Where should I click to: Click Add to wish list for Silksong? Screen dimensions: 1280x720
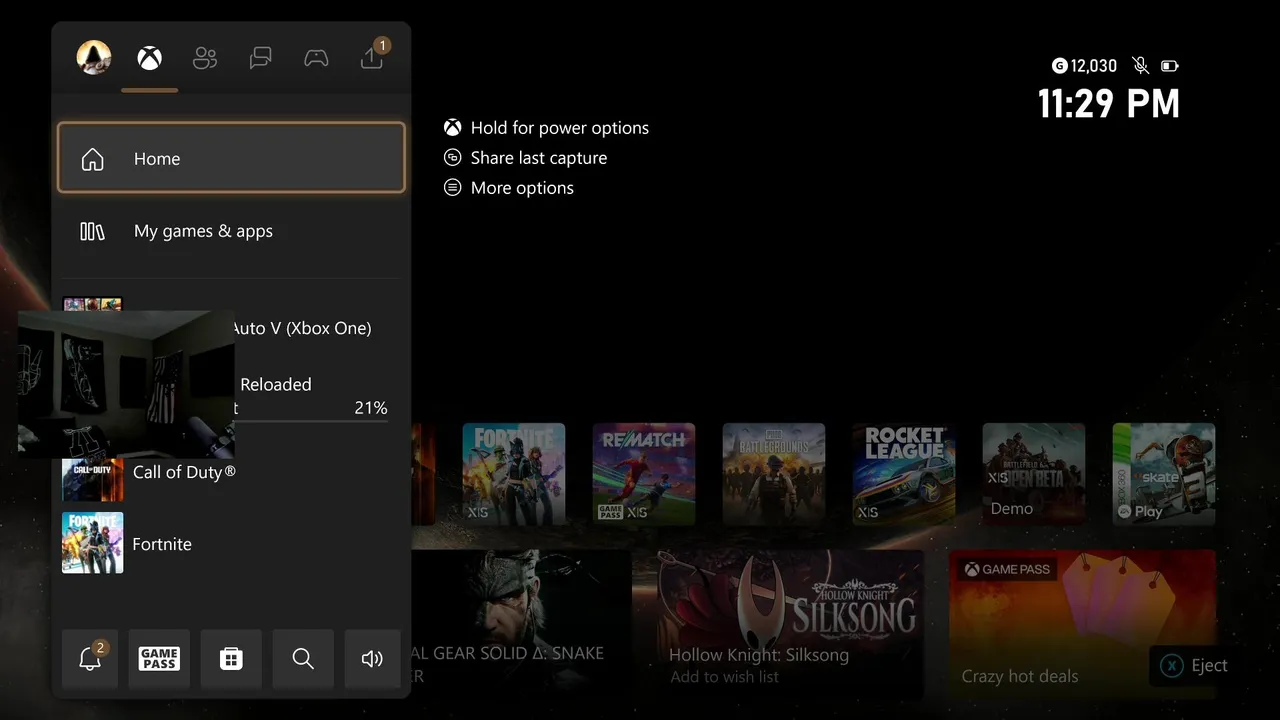pyautogui.click(x=725, y=677)
